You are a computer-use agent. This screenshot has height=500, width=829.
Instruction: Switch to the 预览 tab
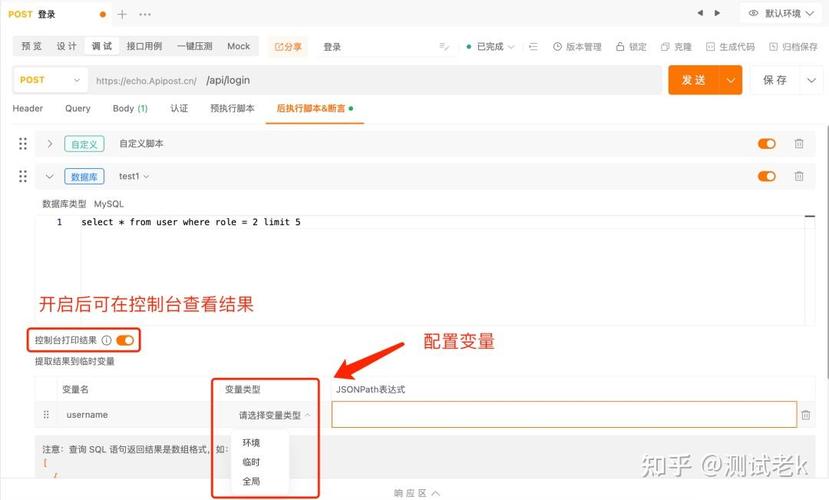pos(32,46)
